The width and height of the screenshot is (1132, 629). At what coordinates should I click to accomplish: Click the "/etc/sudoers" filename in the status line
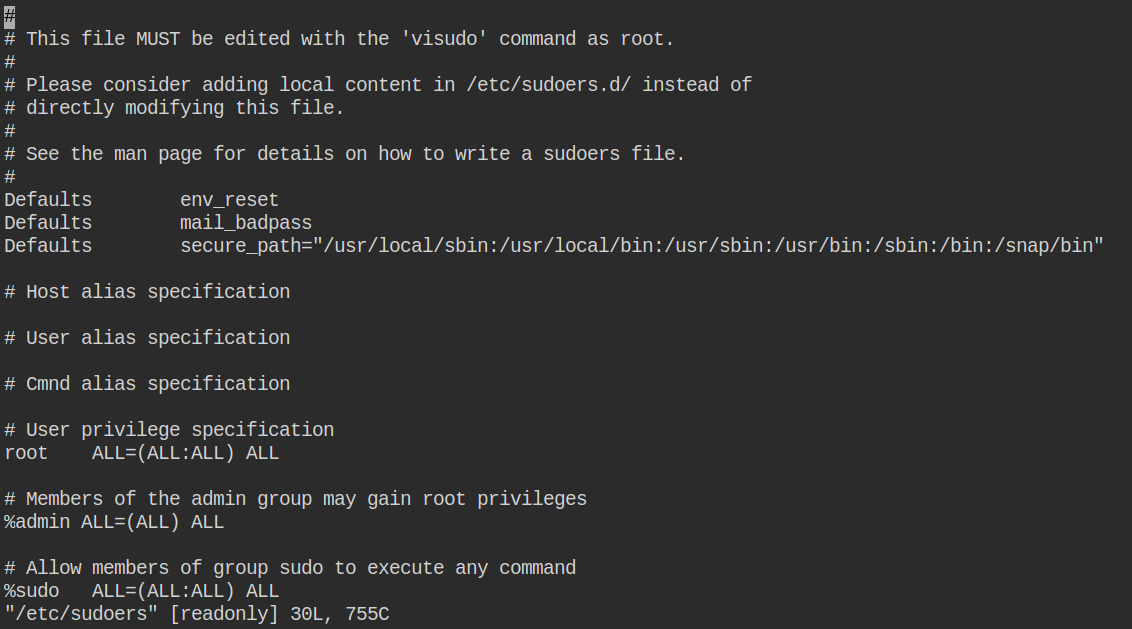pos(75,614)
